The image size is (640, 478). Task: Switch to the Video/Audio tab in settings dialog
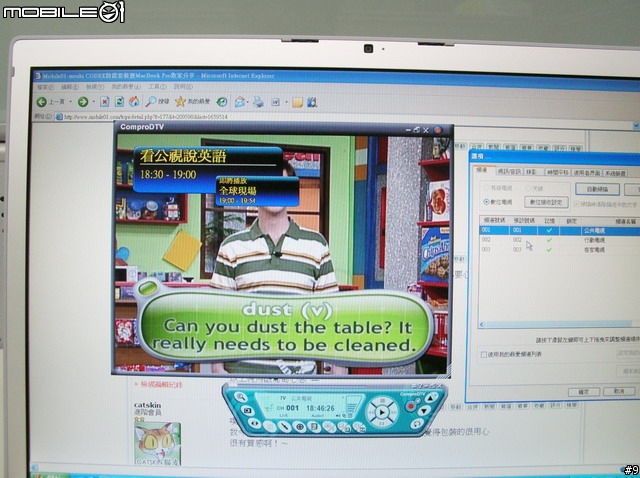pos(509,172)
